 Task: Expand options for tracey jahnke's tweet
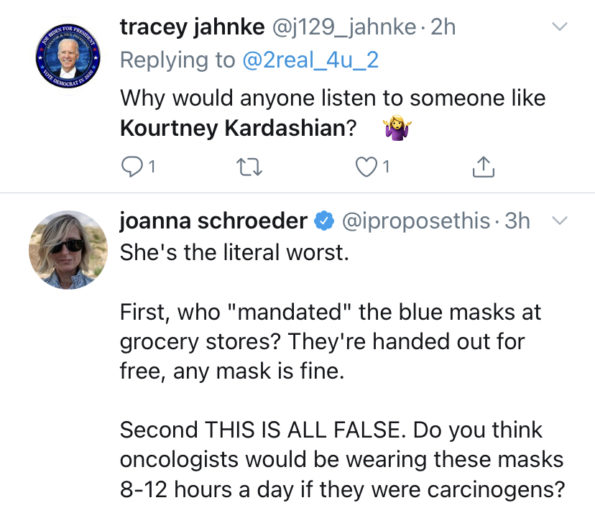[559, 27]
